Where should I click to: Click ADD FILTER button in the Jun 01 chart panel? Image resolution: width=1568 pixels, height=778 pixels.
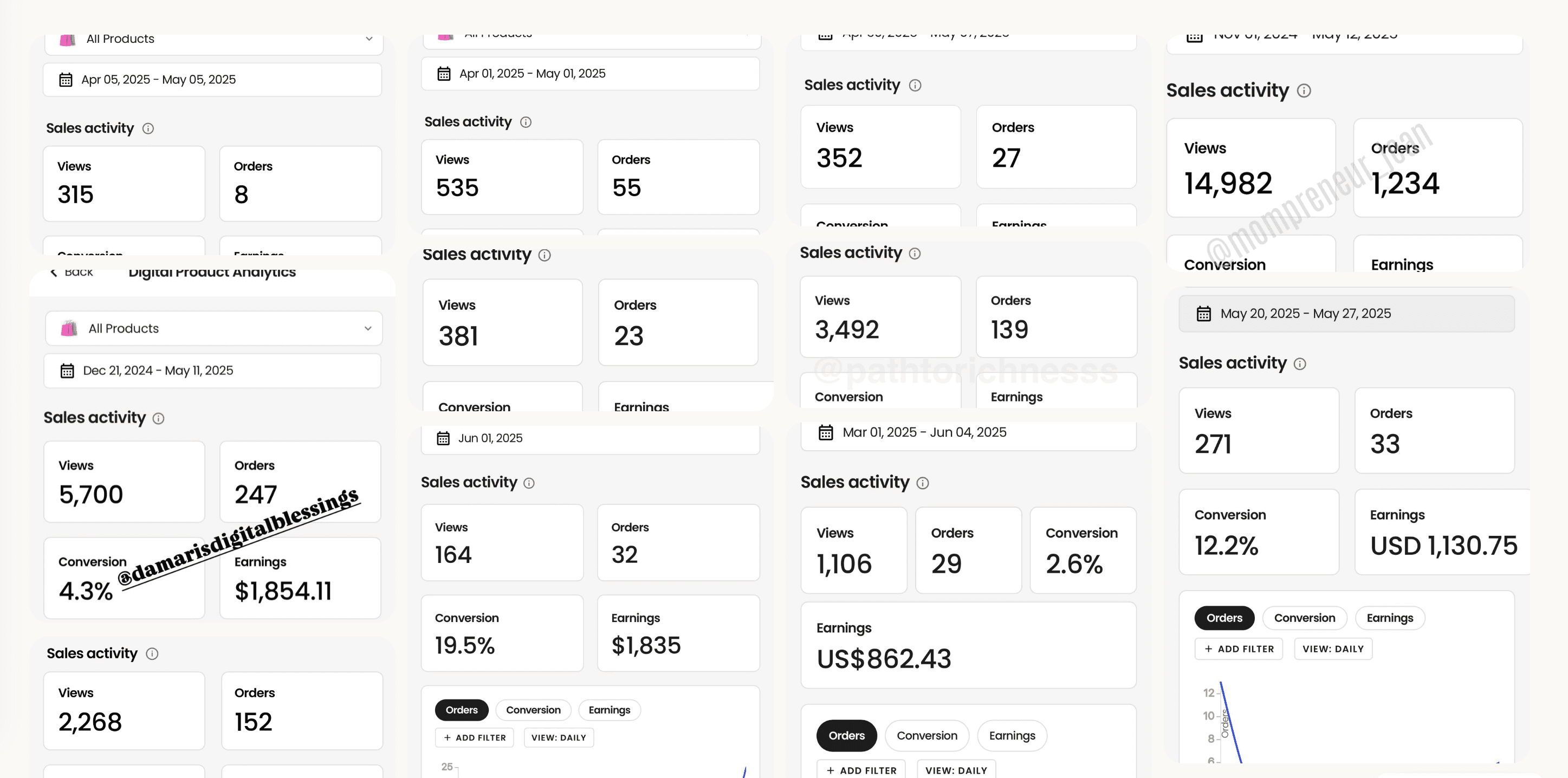pyautogui.click(x=475, y=738)
